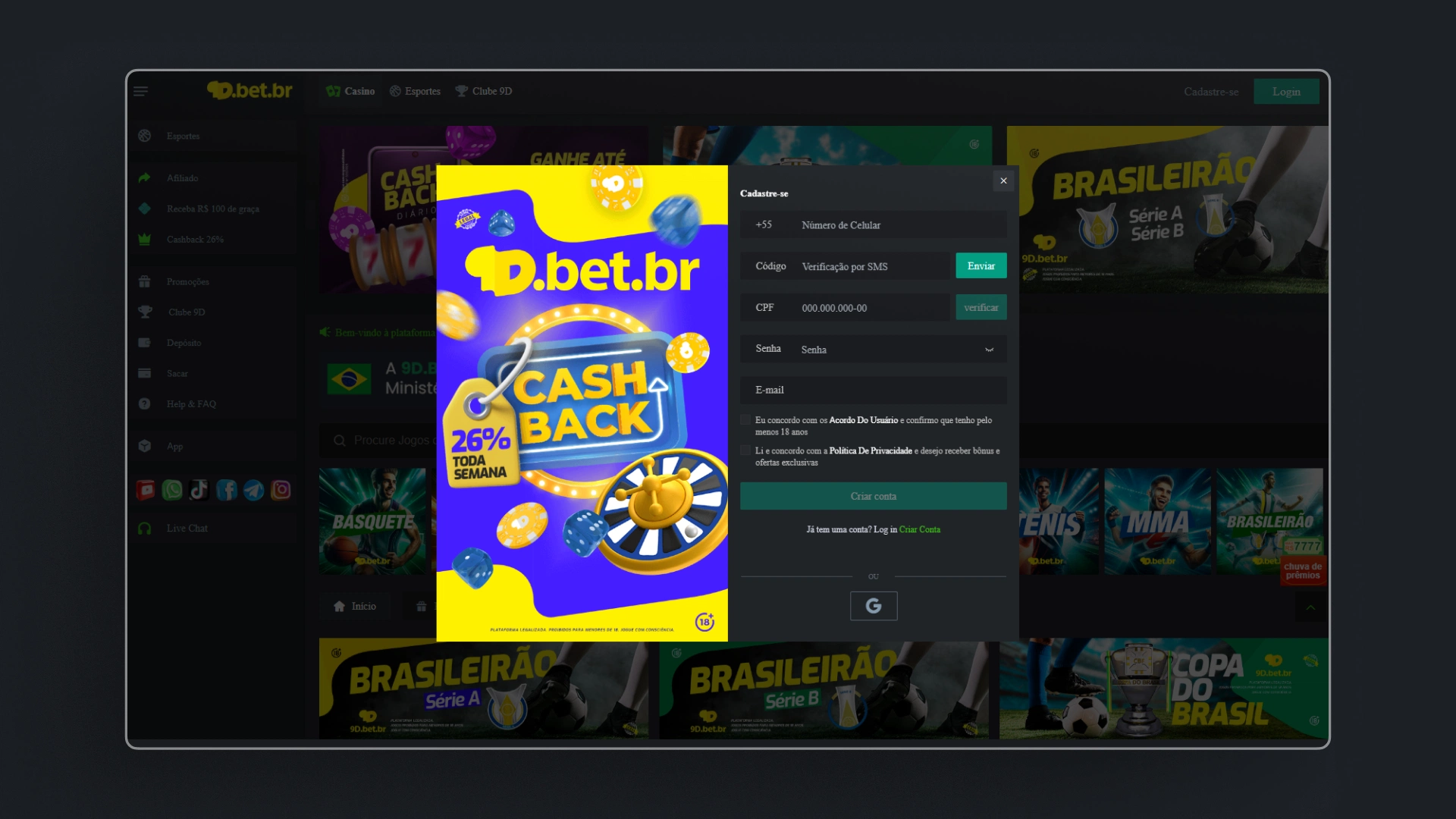Click the Criar conta green button
The height and width of the screenshot is (819, 1456).
(873, 496)
